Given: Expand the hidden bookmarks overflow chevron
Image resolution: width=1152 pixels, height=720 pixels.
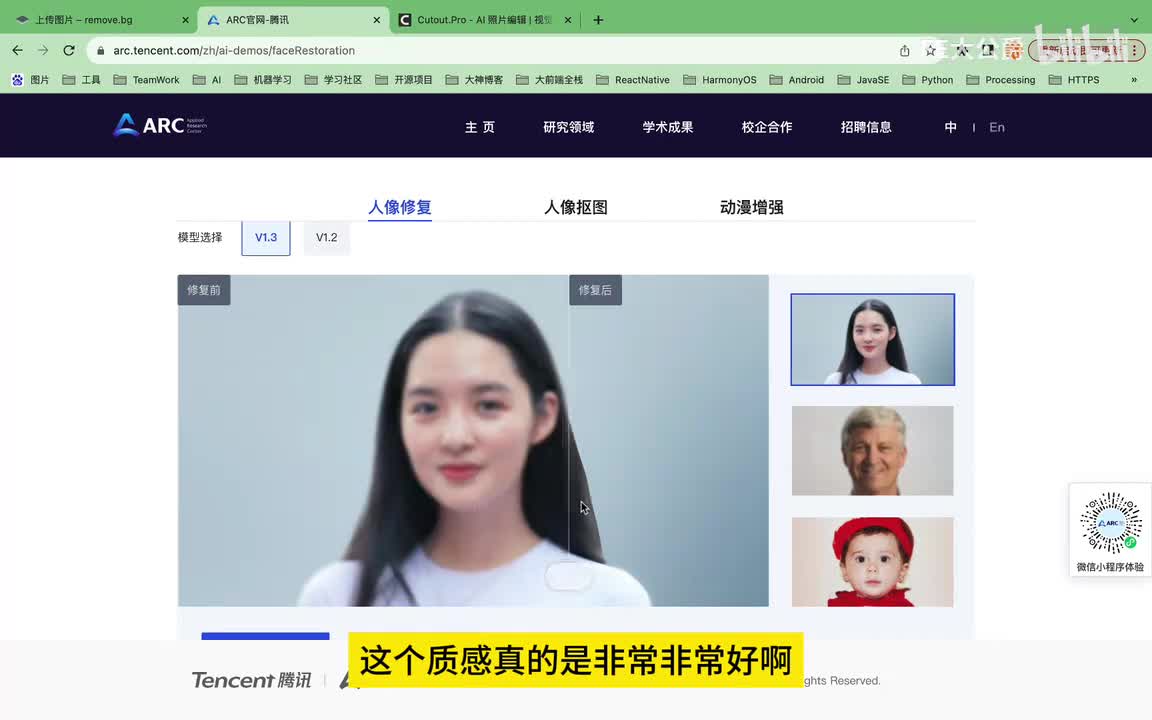Looking at the screenshot, I should [1134, 80].
